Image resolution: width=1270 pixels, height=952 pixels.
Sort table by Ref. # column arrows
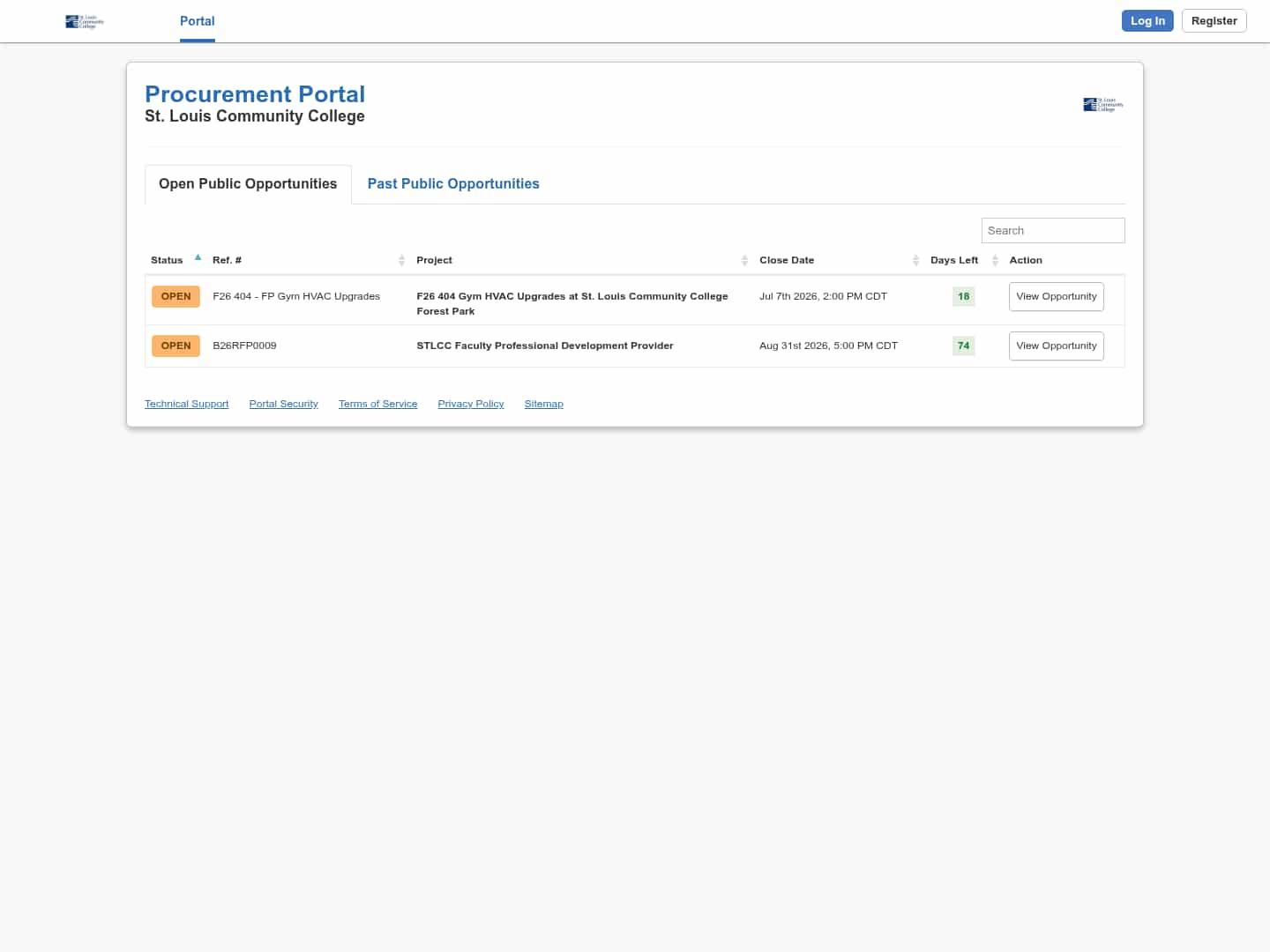coord(401,260)
